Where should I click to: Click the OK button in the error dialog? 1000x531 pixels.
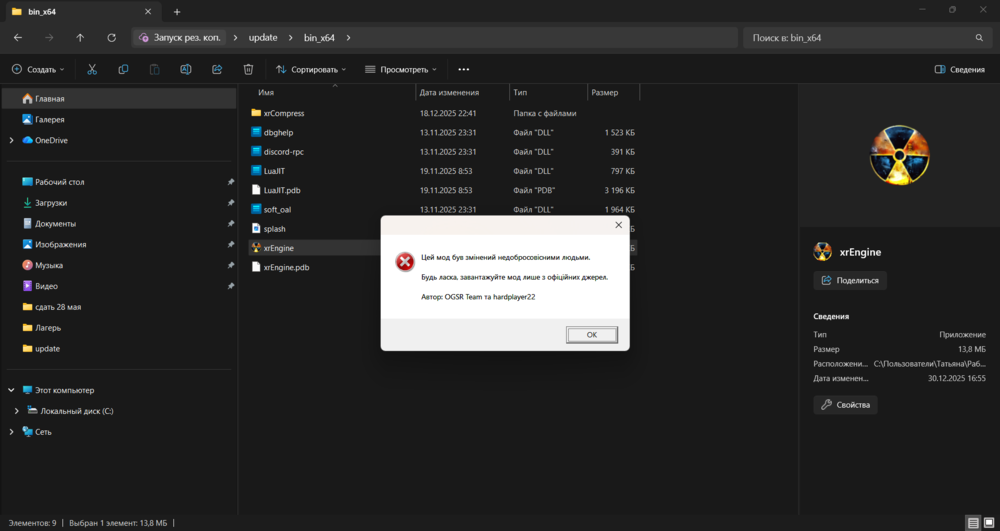[x=592, y=335]
